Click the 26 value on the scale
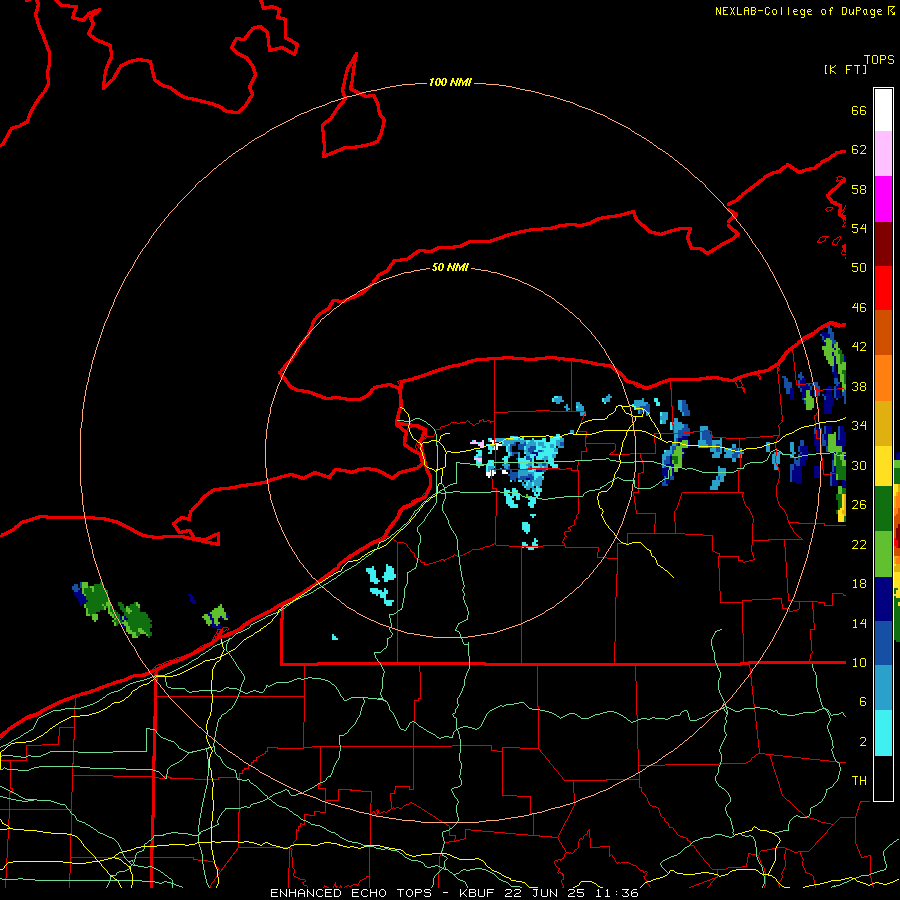 (x=859, y=505)
